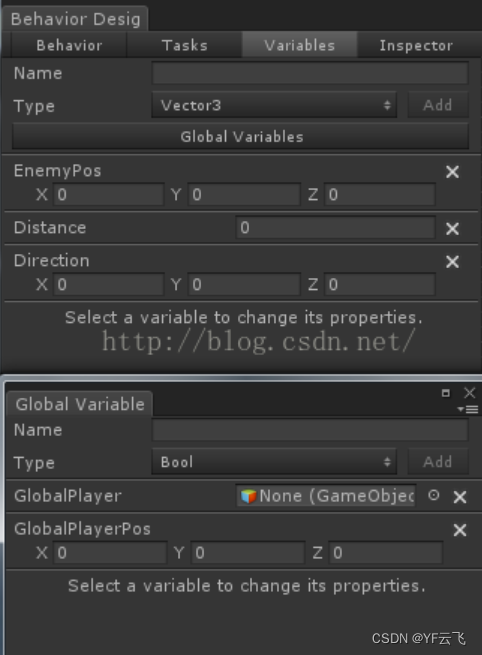Open the Vector3 type dropdown
The height and width of the screenshot is (655, 482).
tap(274, 105)
